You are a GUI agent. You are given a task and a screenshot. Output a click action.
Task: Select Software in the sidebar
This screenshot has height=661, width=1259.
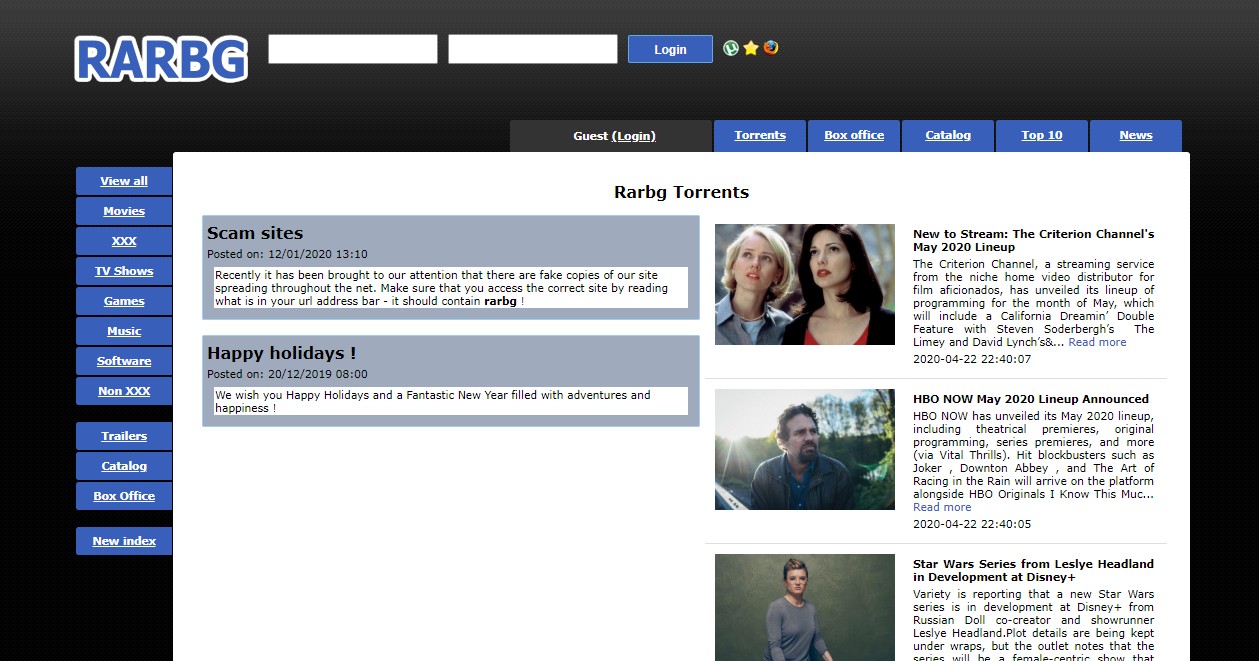tap(124, 361)
